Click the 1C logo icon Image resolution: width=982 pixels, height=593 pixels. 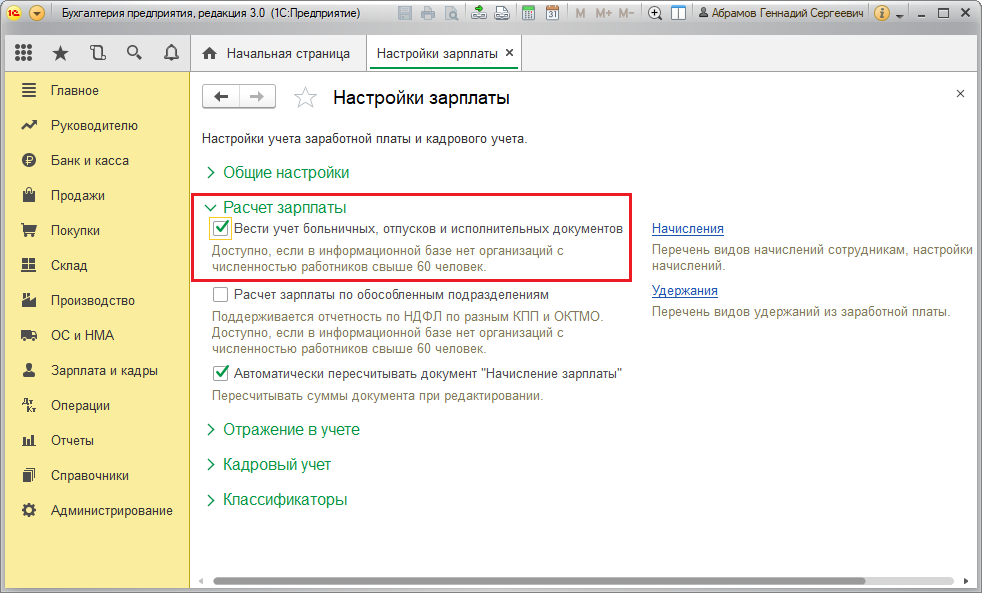14,13
